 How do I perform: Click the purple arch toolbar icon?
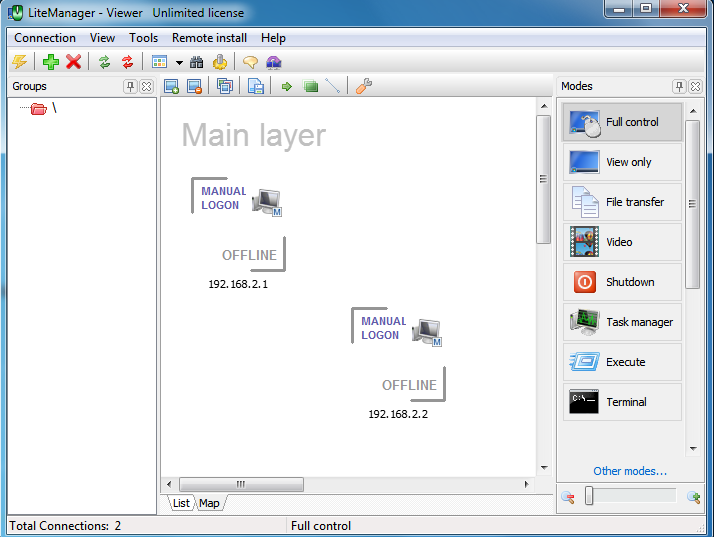tap(274, 62)
